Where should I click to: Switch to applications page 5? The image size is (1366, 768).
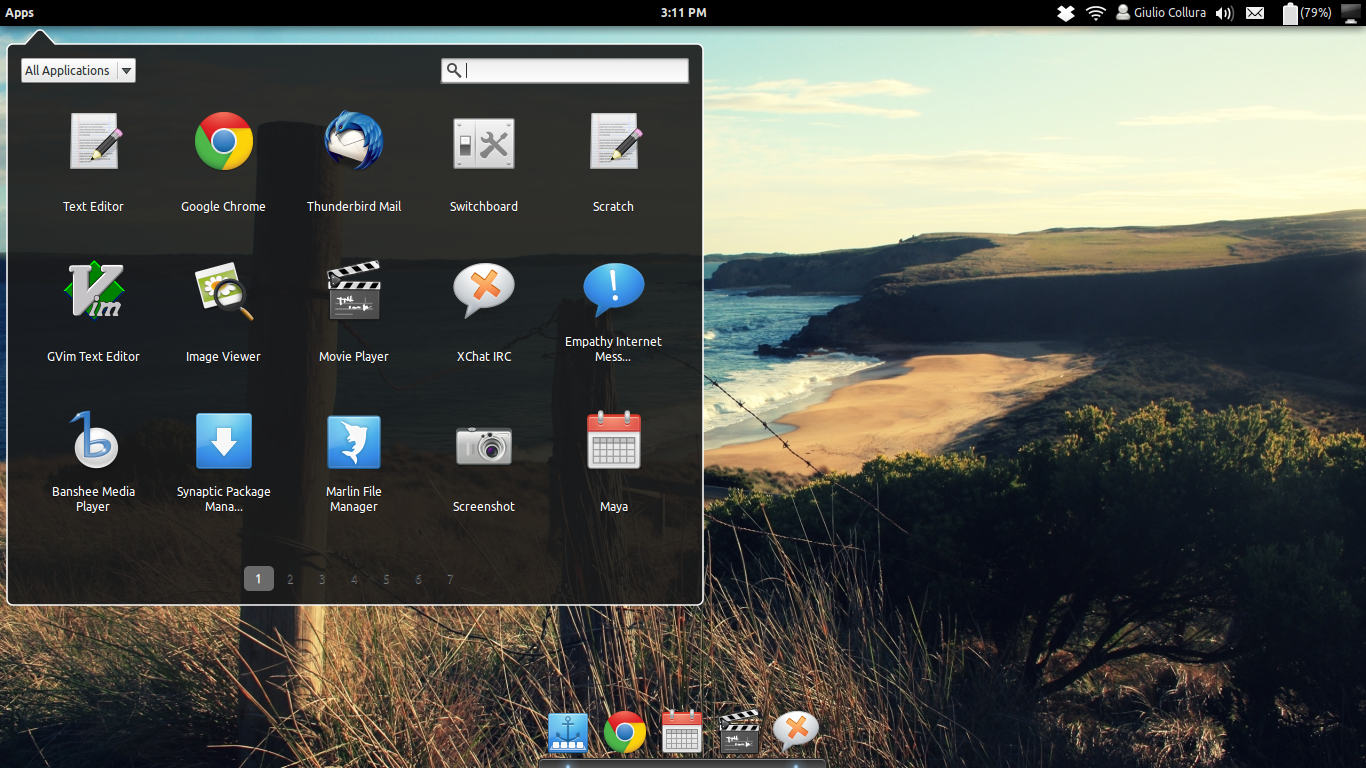[x=386, y=579]
